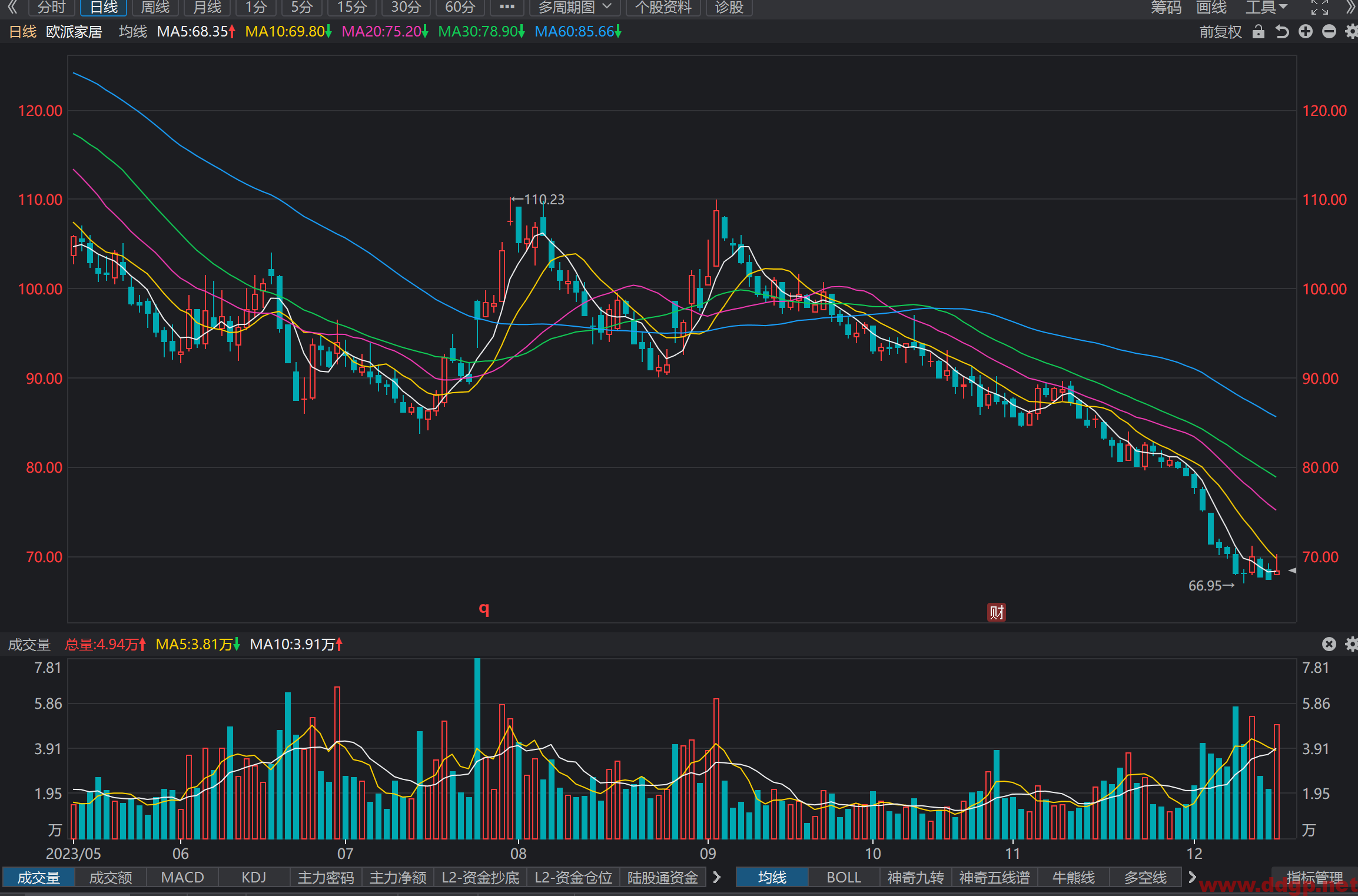Click the volume MA5:3.81万 value
1358x896 pixels.
[x=198, y=645]
